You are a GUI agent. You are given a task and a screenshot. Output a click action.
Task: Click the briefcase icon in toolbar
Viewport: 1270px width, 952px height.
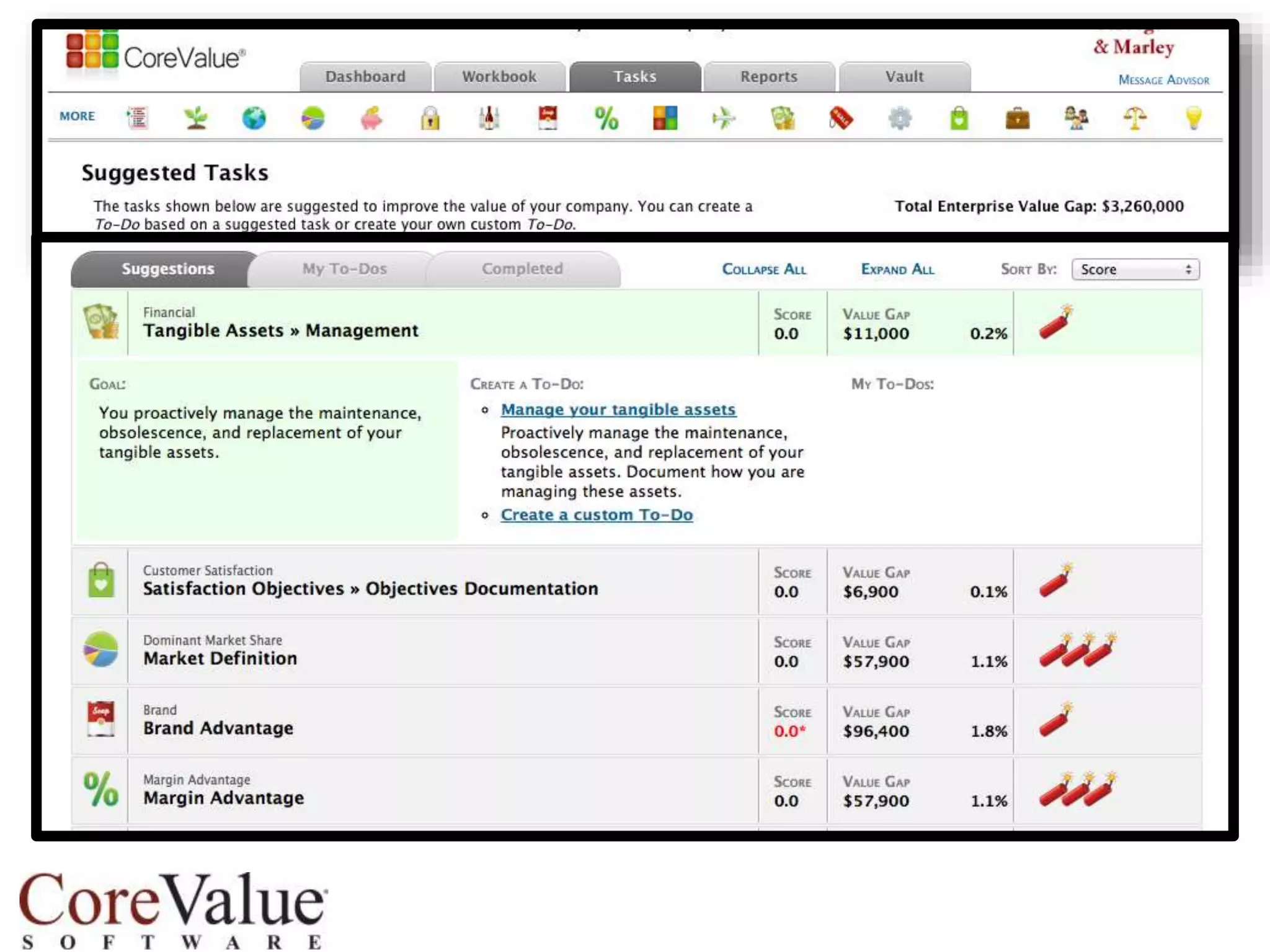[1017, 118]
